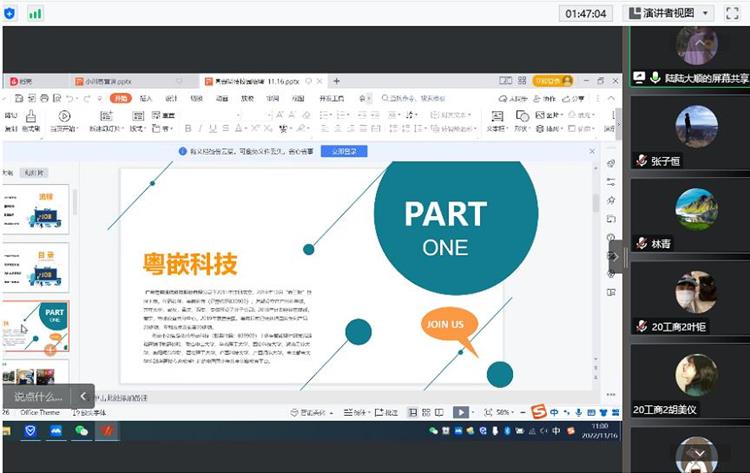Click the JOIN US speech bubble
750x473 pixels.
coord(445,324)
